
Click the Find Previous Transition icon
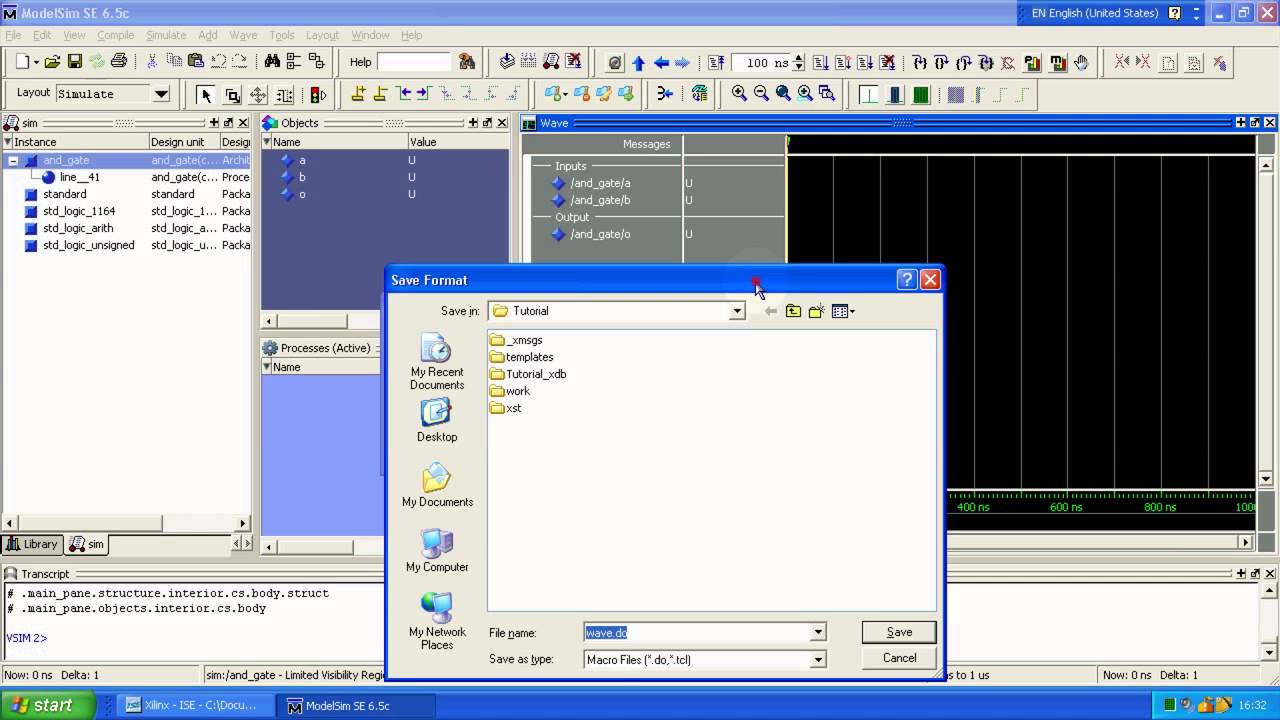click(x=403, y=95)
